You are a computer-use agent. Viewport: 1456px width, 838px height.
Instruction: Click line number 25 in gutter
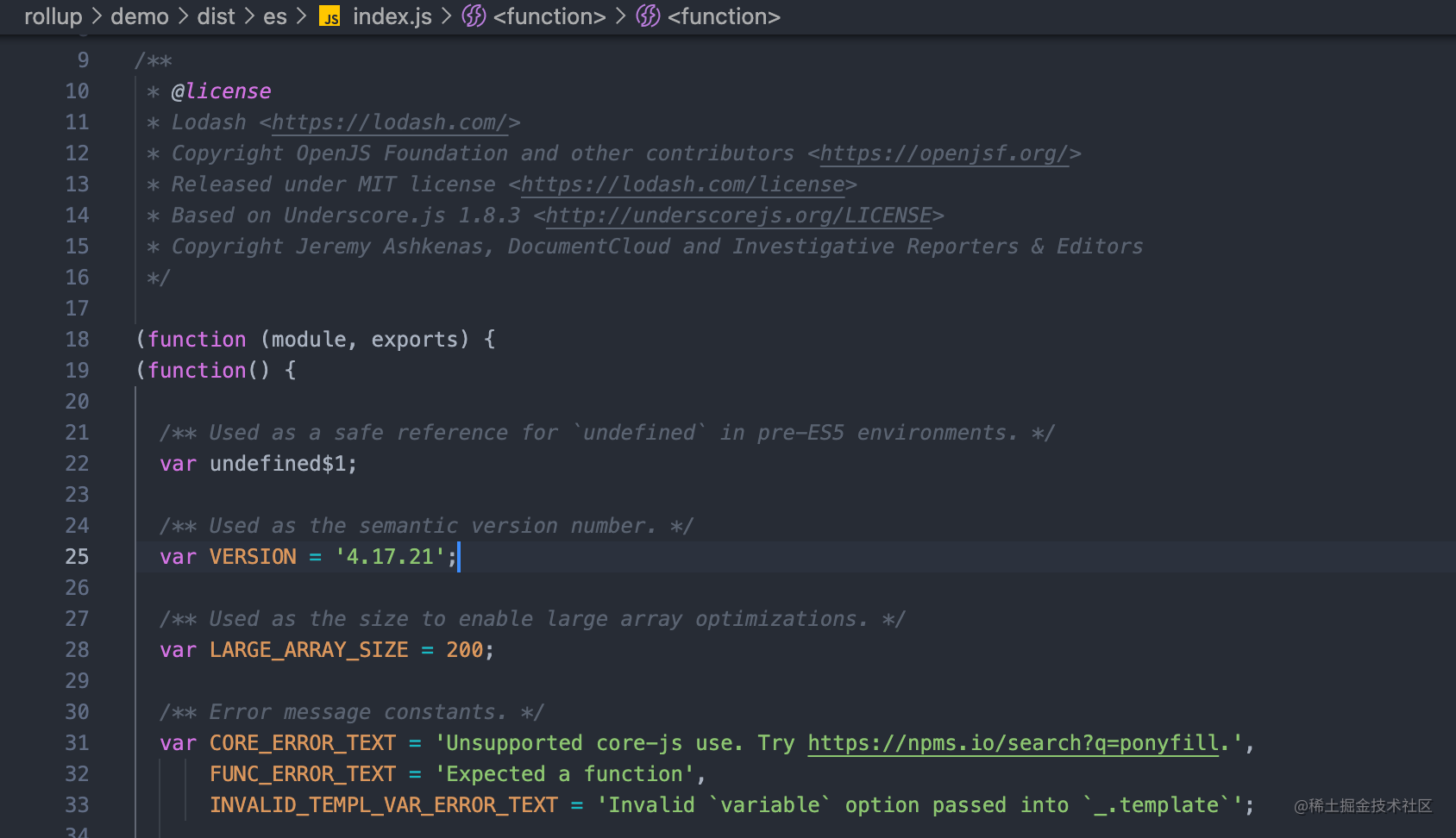click(77, 557)
